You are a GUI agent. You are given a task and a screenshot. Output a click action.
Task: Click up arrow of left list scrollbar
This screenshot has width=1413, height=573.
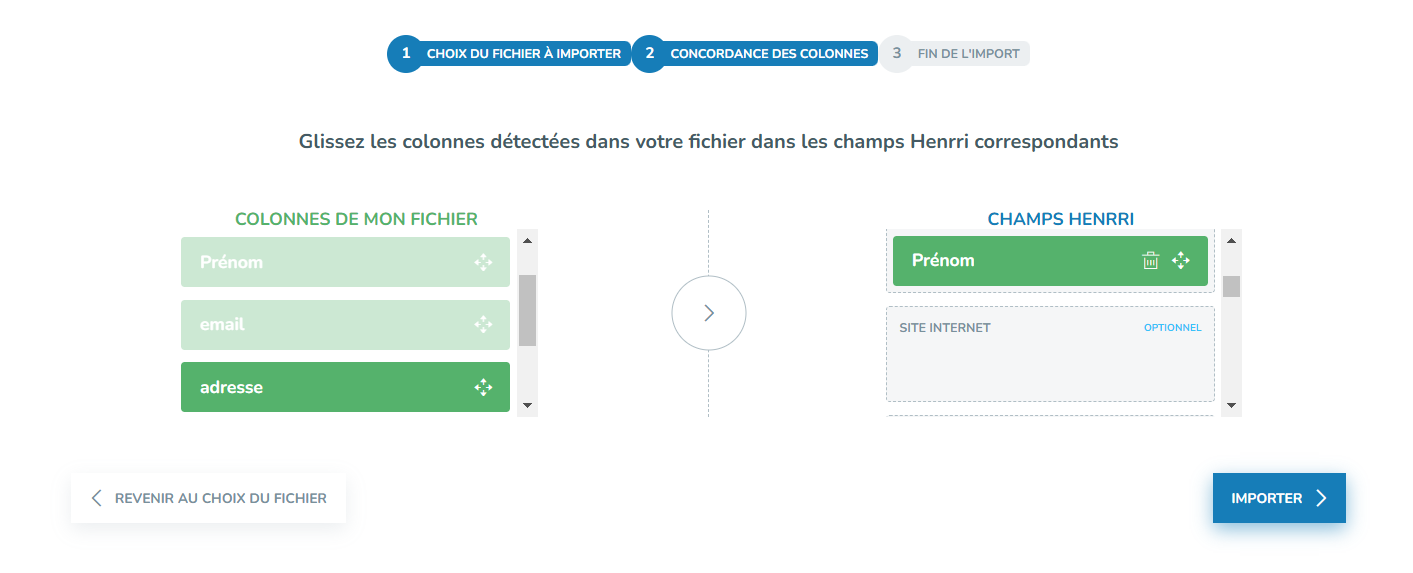[527, 240]
